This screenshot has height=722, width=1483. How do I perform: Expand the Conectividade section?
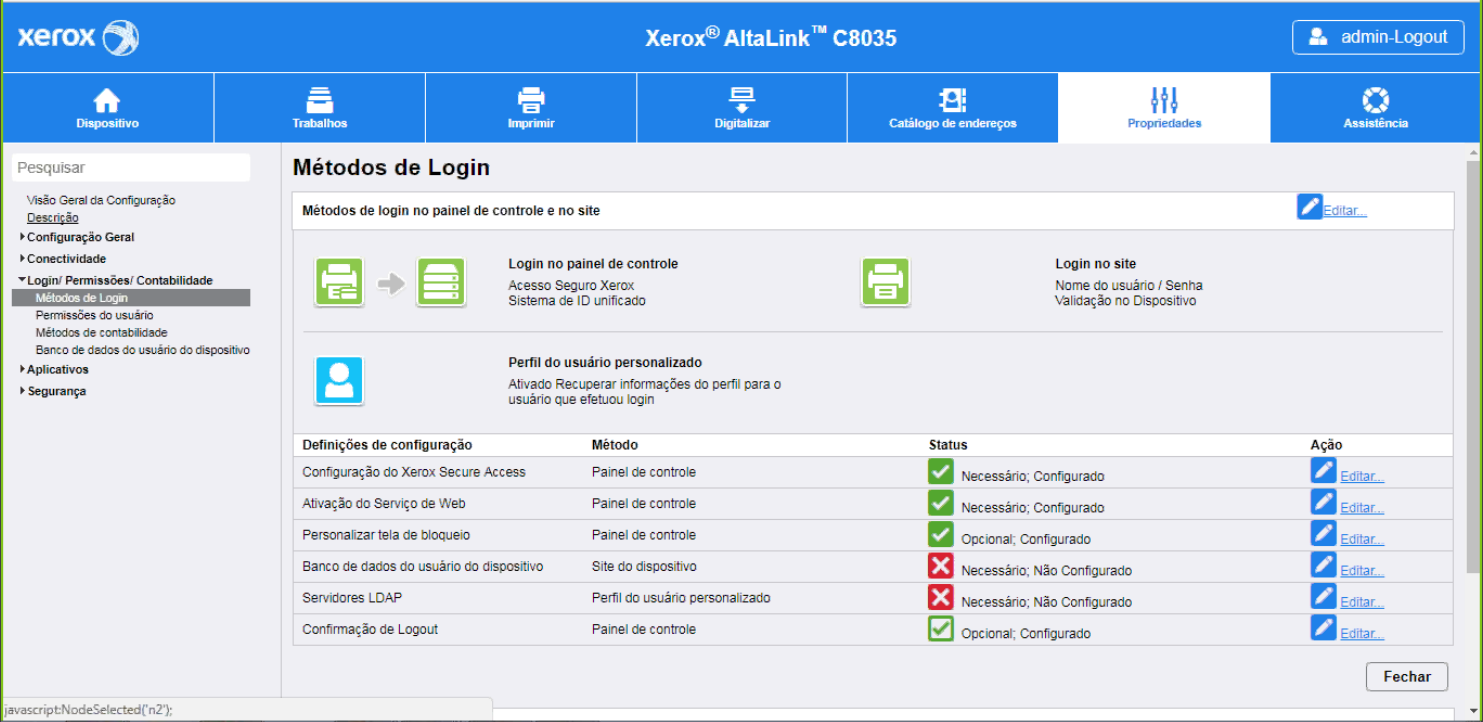[22, 259]
